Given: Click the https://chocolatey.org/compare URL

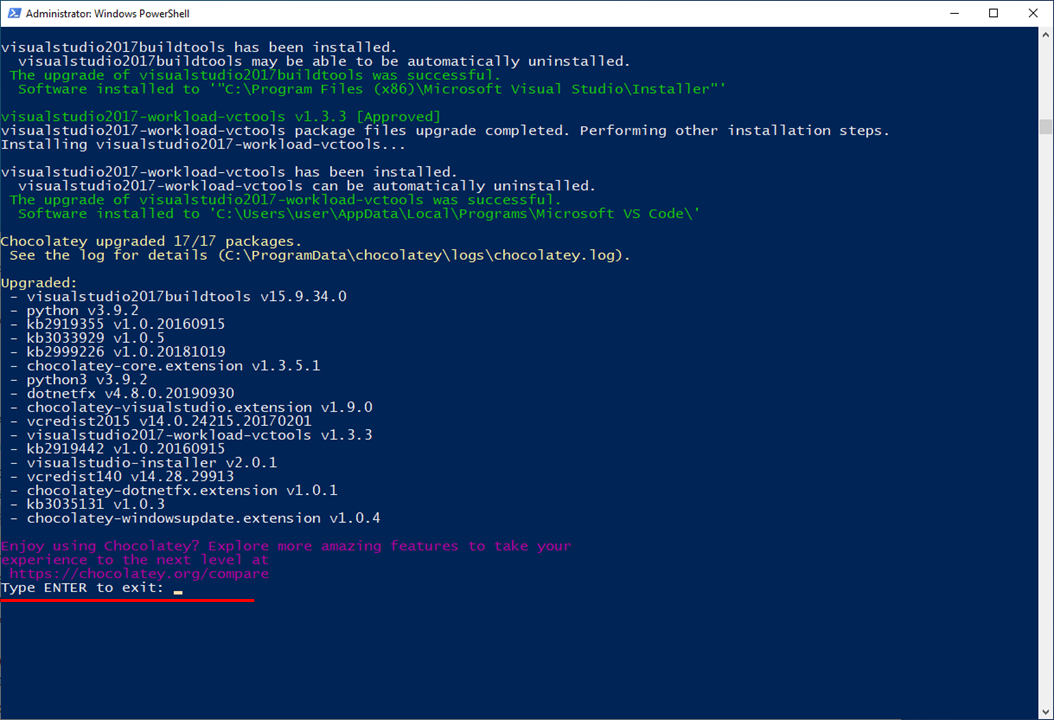Looking at the screenshot, I should click(x=139, y=573).
